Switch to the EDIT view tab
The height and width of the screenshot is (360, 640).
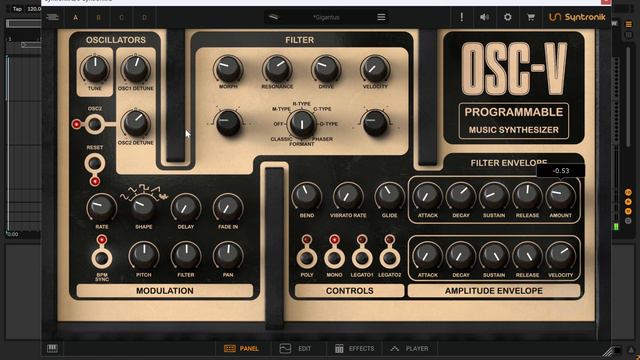295,349
